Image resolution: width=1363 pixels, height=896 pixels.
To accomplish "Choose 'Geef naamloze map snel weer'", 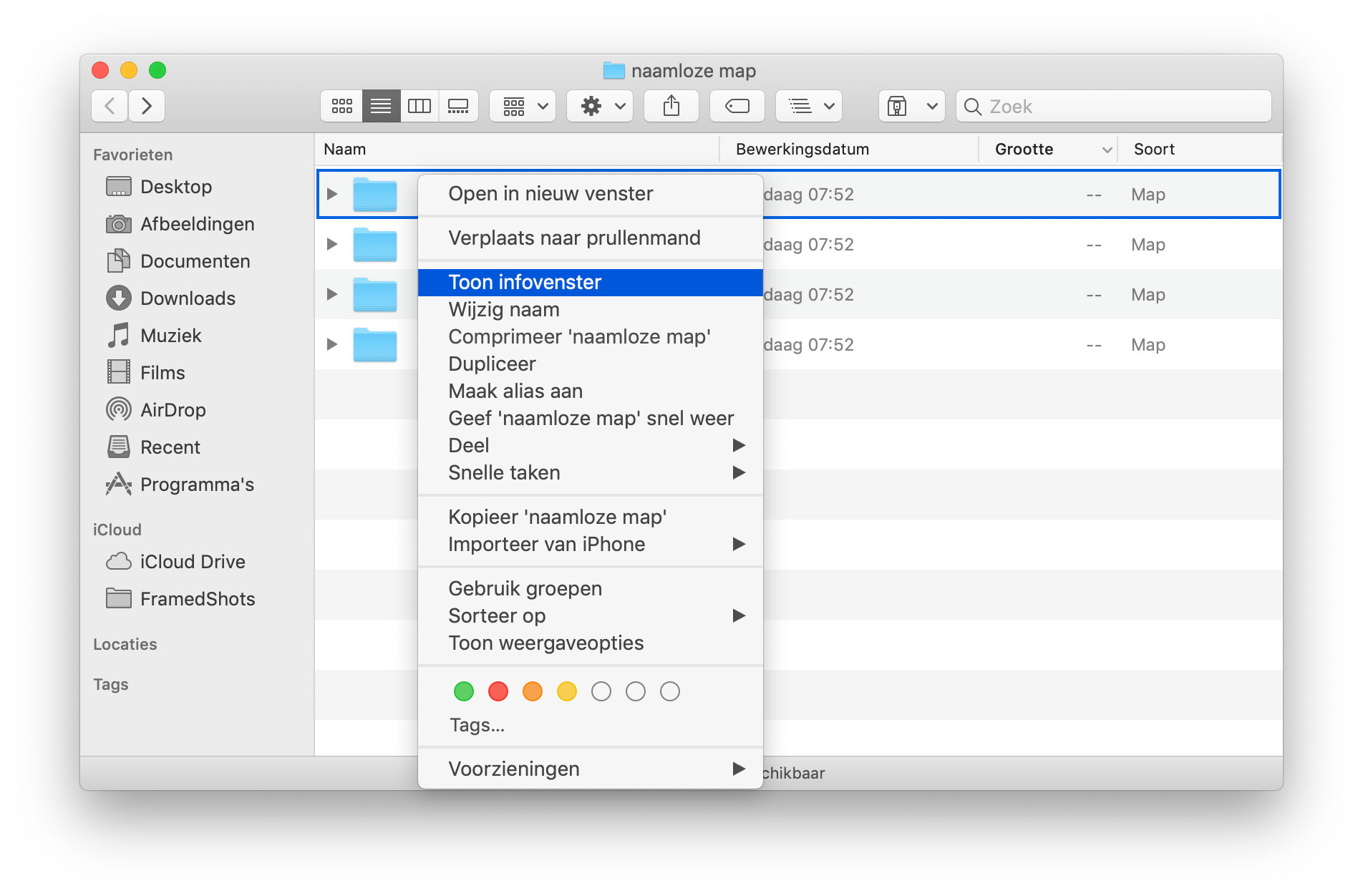I will tap(591, 419).
